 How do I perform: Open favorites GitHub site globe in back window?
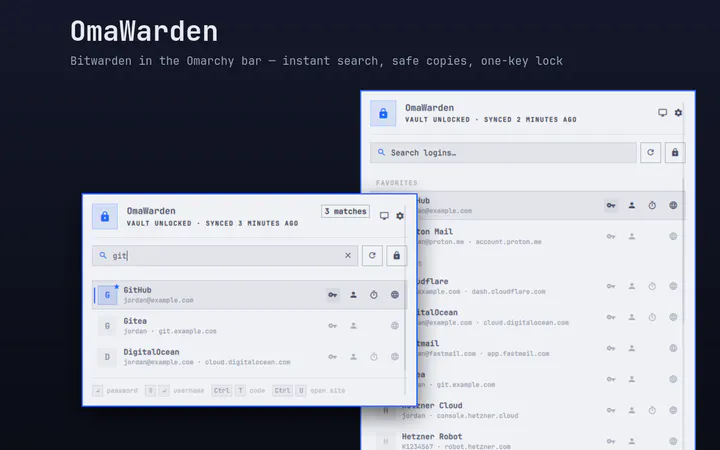[673, 206]
